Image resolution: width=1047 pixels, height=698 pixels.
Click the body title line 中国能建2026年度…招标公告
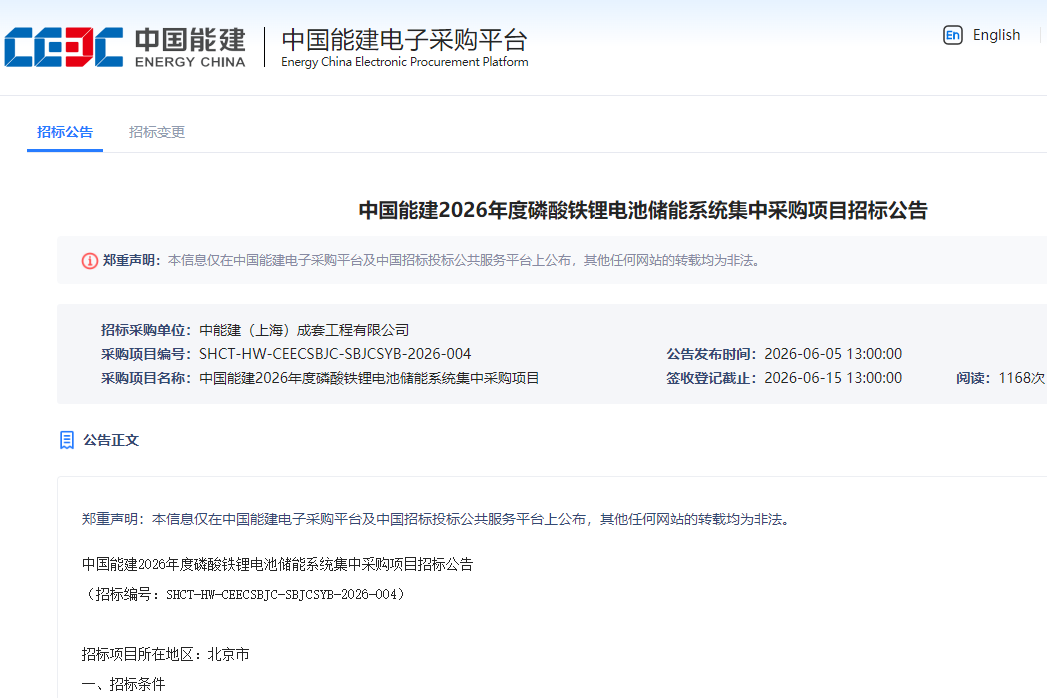click(x=277, y=564)
